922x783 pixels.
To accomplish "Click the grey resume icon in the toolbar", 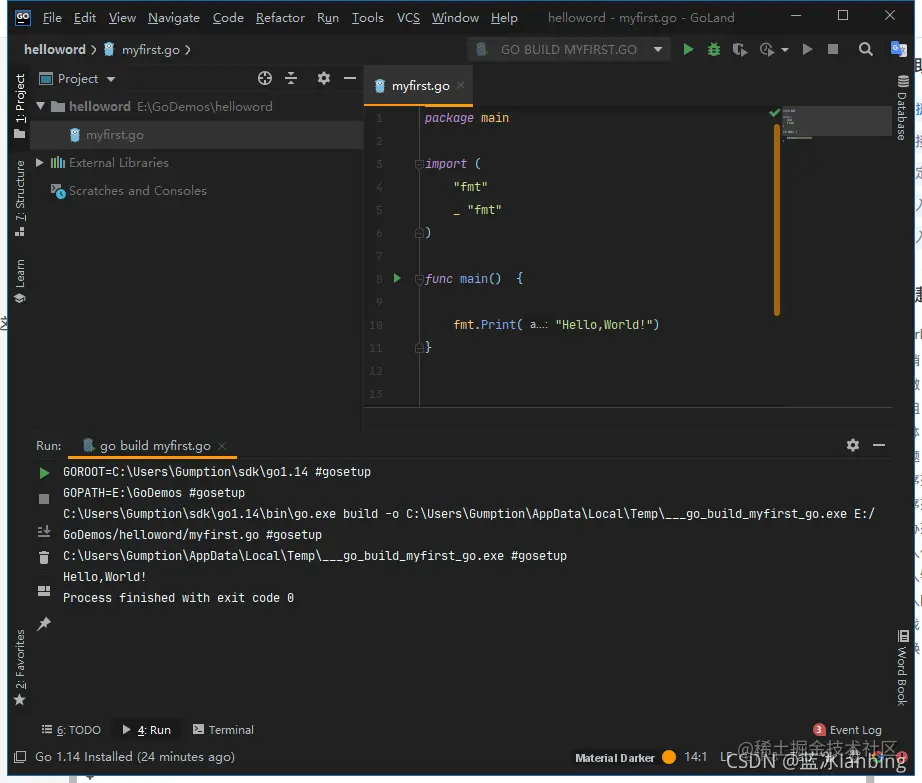I will [807, 49].
